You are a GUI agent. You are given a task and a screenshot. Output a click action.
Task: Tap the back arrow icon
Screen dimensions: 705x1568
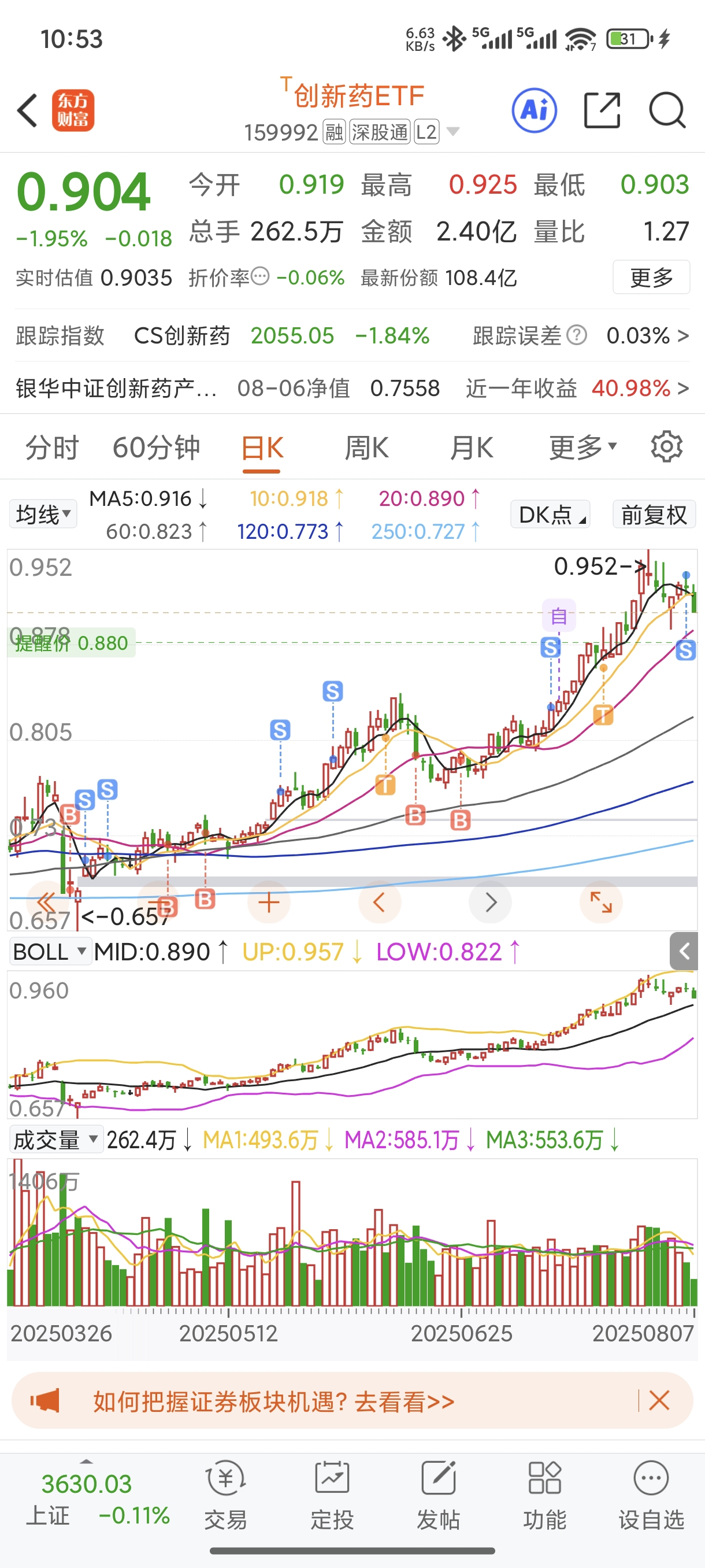pos(27,110)
